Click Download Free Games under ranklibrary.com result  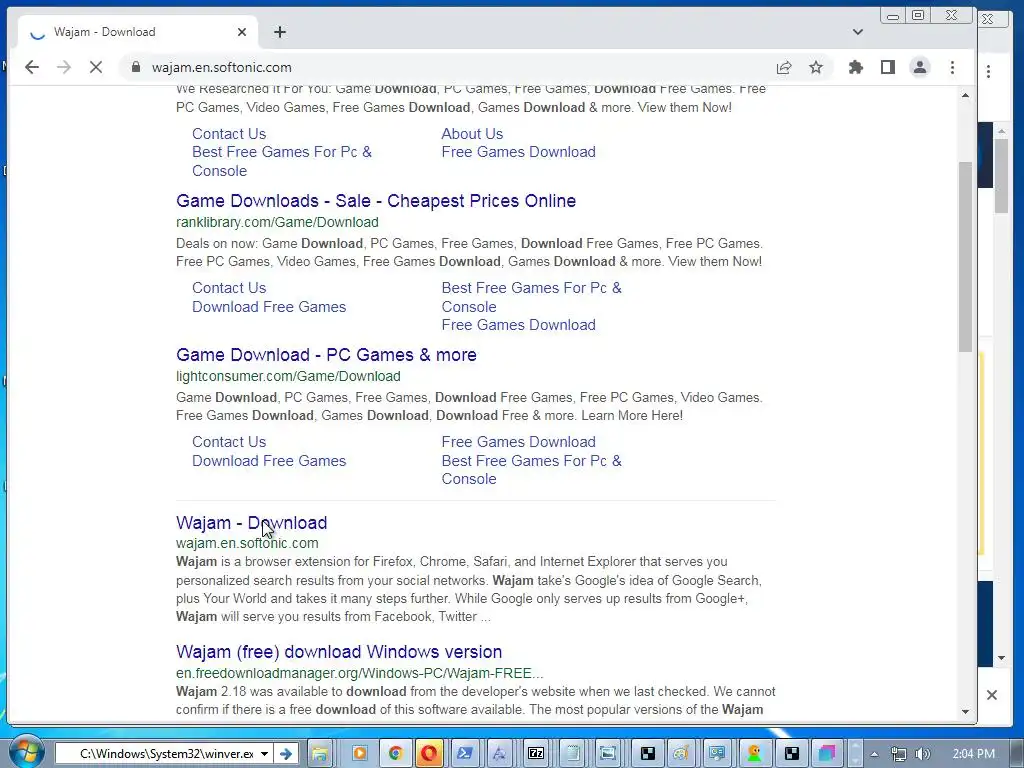point(269,306)
